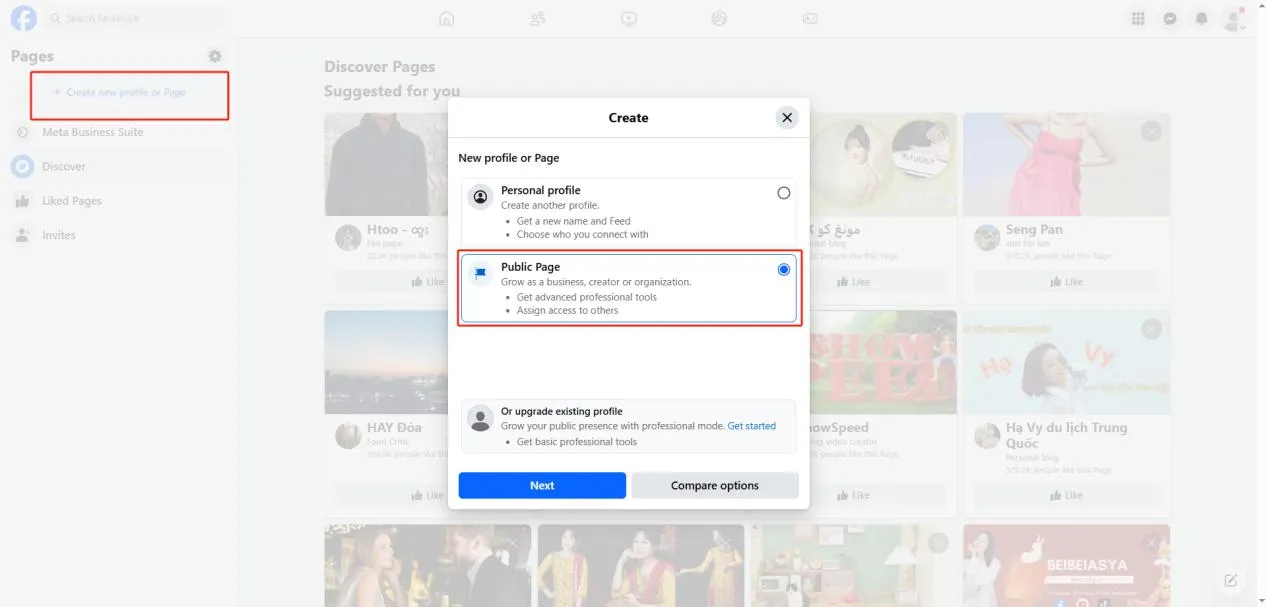Click the HAY Đỏa page avatar
The height and width of the screenshot is (607, 1267).
point(348,435)
